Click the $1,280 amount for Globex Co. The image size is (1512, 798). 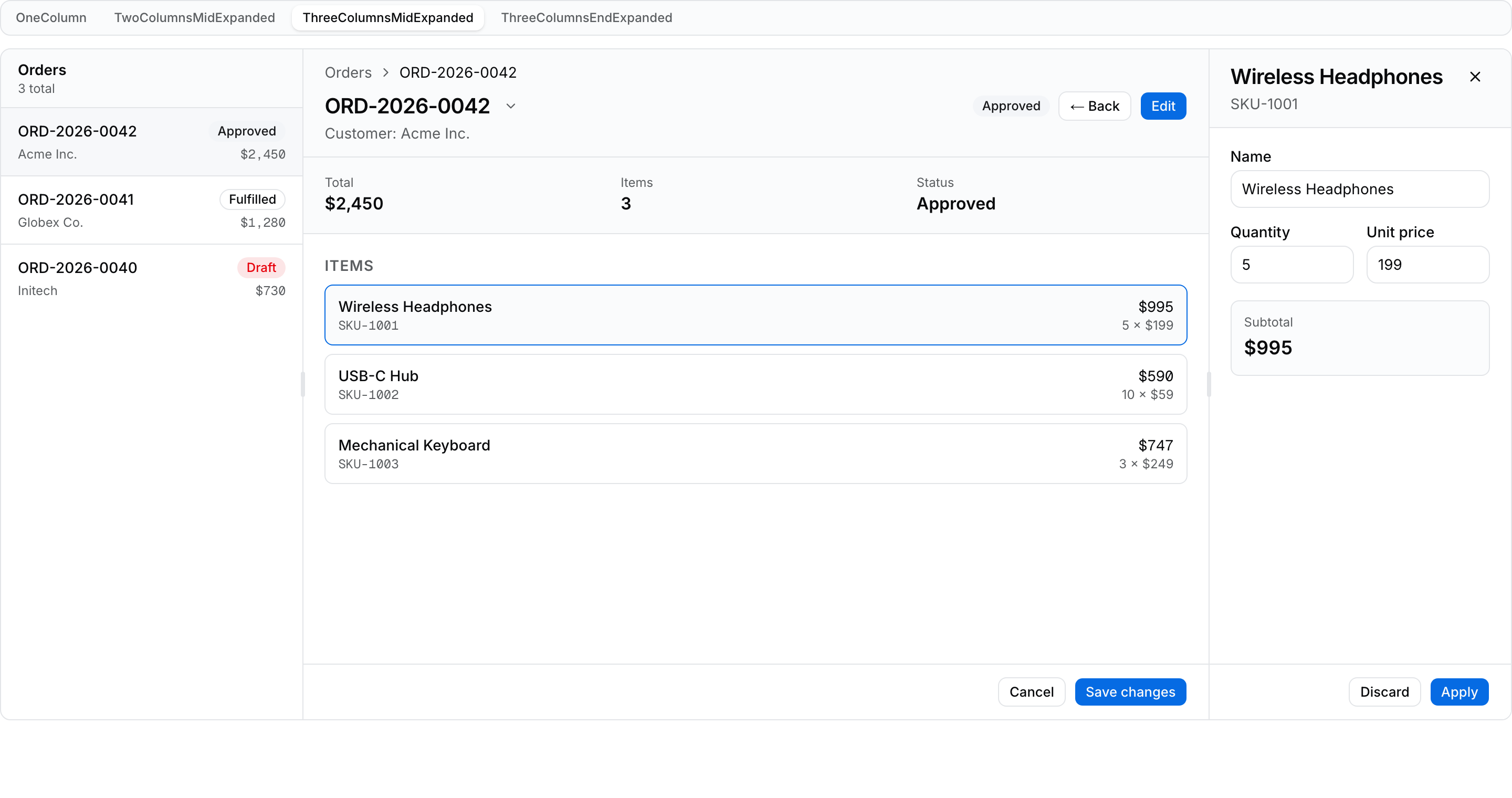pos(263,223)
